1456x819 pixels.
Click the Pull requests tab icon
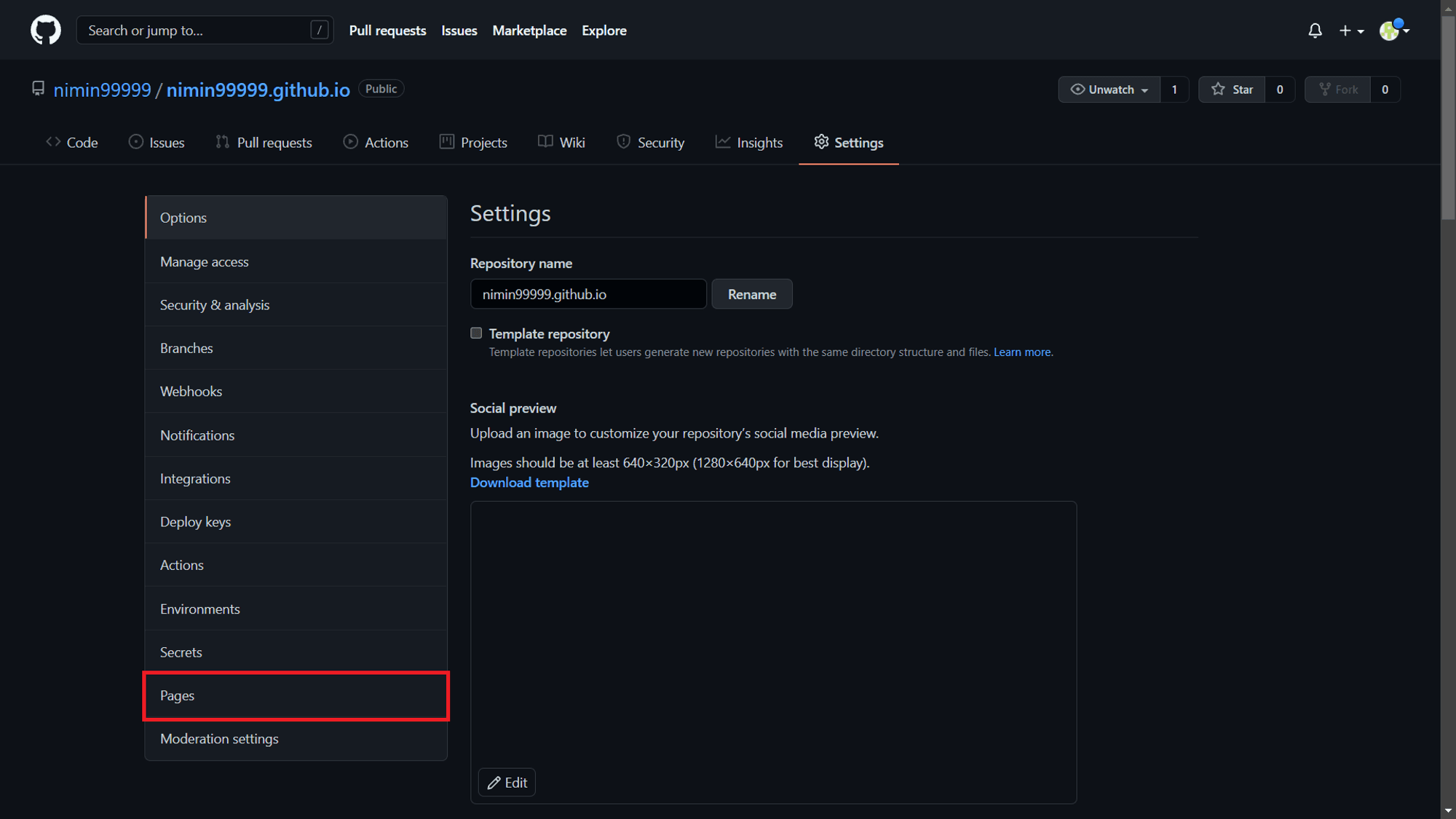coord(223,142)
